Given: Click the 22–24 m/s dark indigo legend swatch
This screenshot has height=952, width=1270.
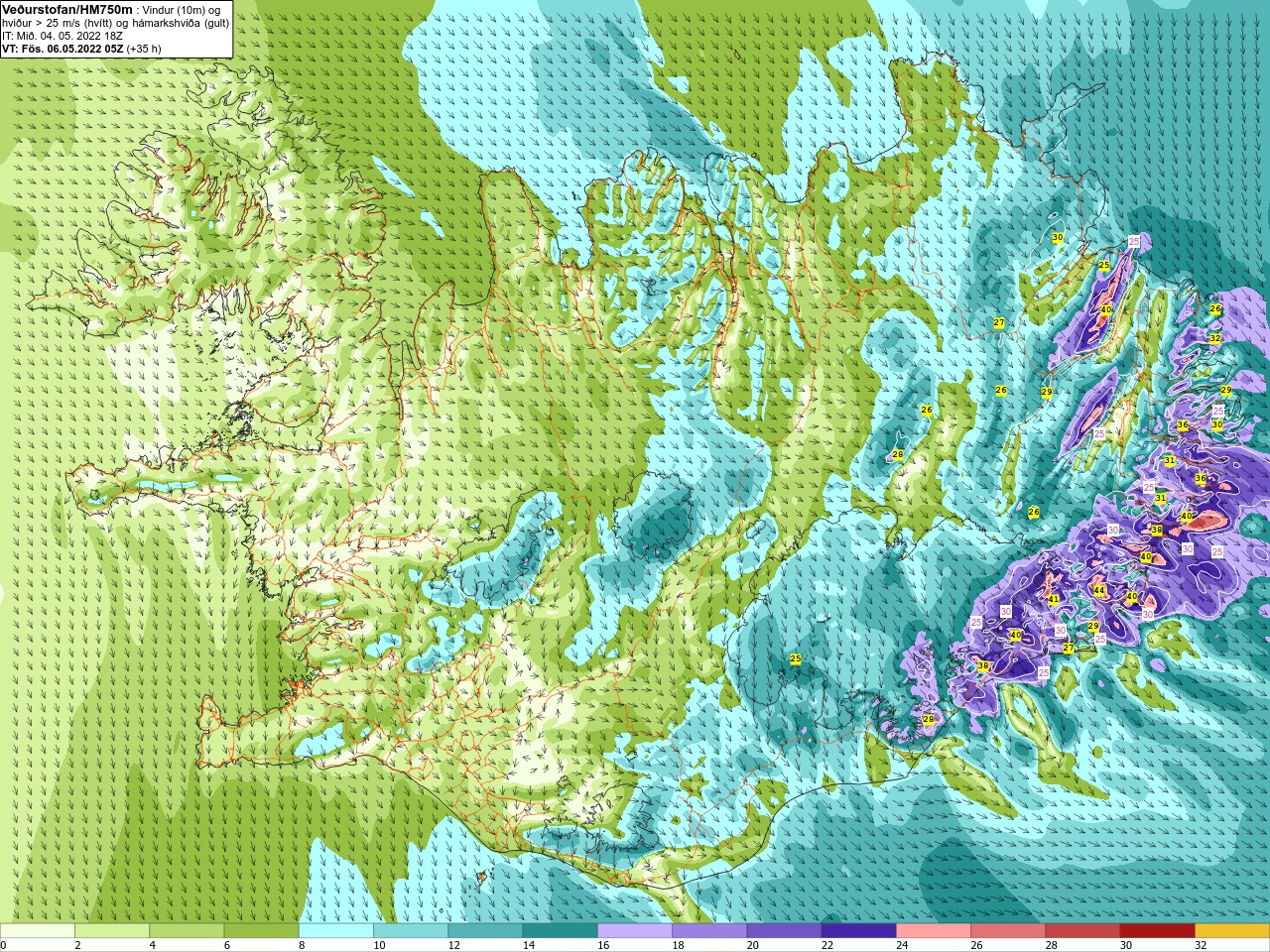Looking at the screenshot, I should [858, 931].
